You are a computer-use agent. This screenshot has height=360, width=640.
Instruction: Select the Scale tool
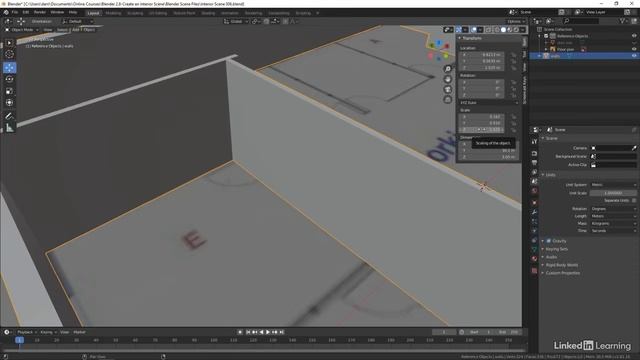[9, 91]
